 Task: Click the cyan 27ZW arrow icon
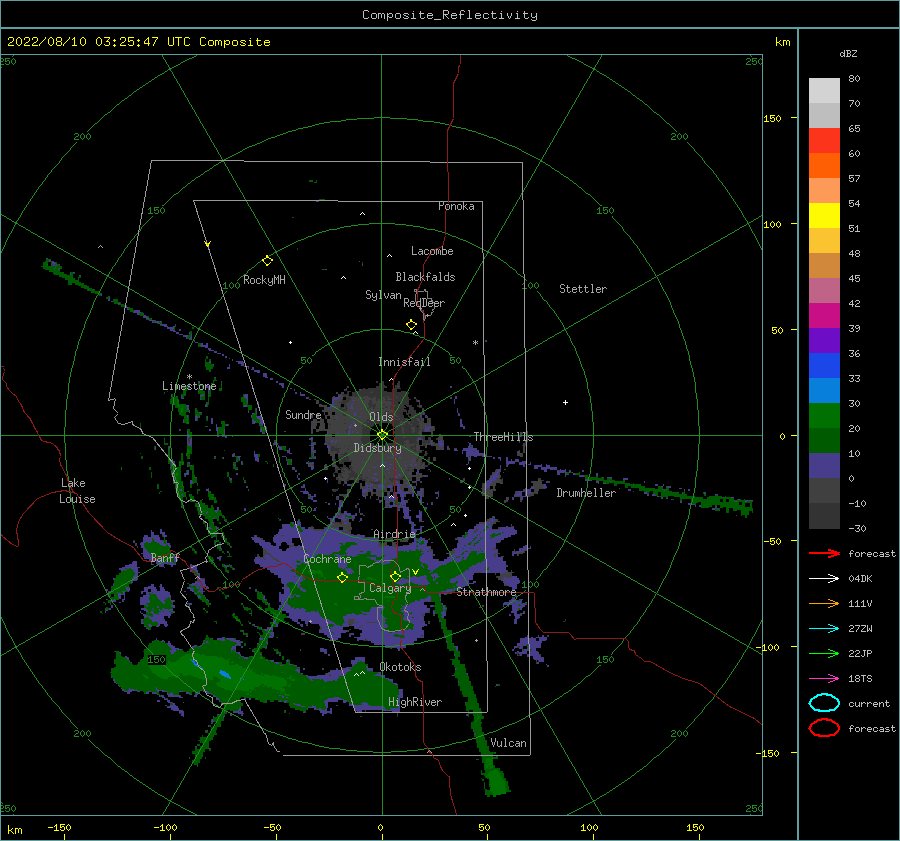[x=824, y=629]
